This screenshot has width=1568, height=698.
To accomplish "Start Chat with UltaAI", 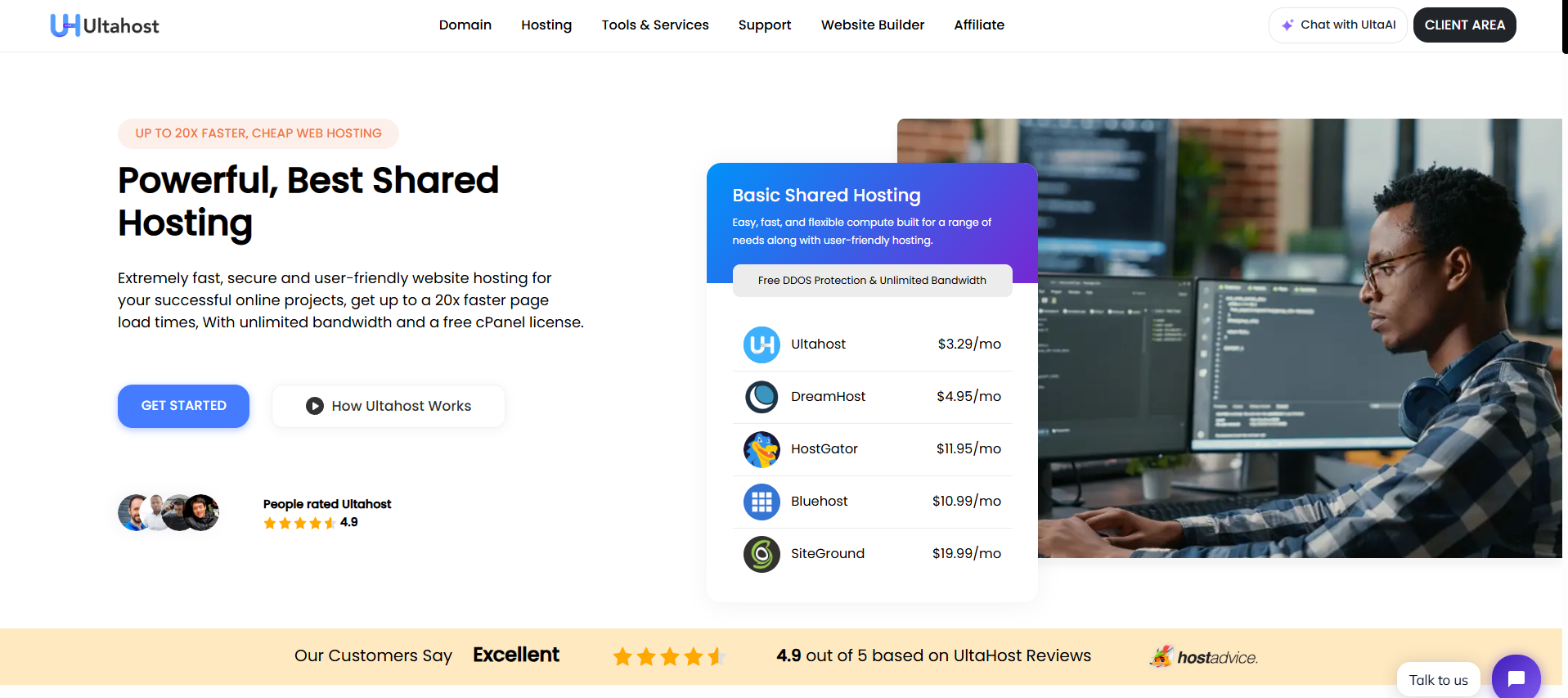I will pos(1337,25).
